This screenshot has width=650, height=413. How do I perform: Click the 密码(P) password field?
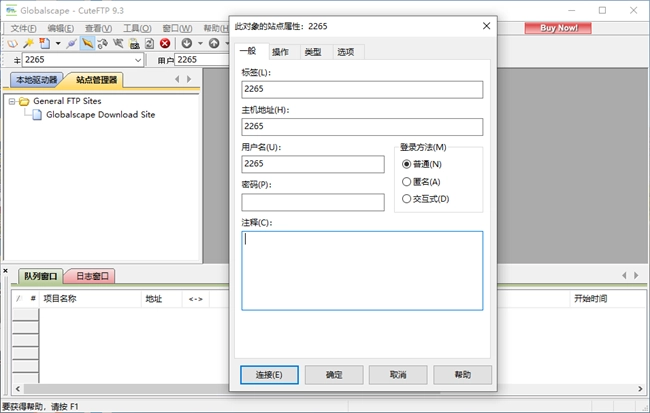[312, 202]
